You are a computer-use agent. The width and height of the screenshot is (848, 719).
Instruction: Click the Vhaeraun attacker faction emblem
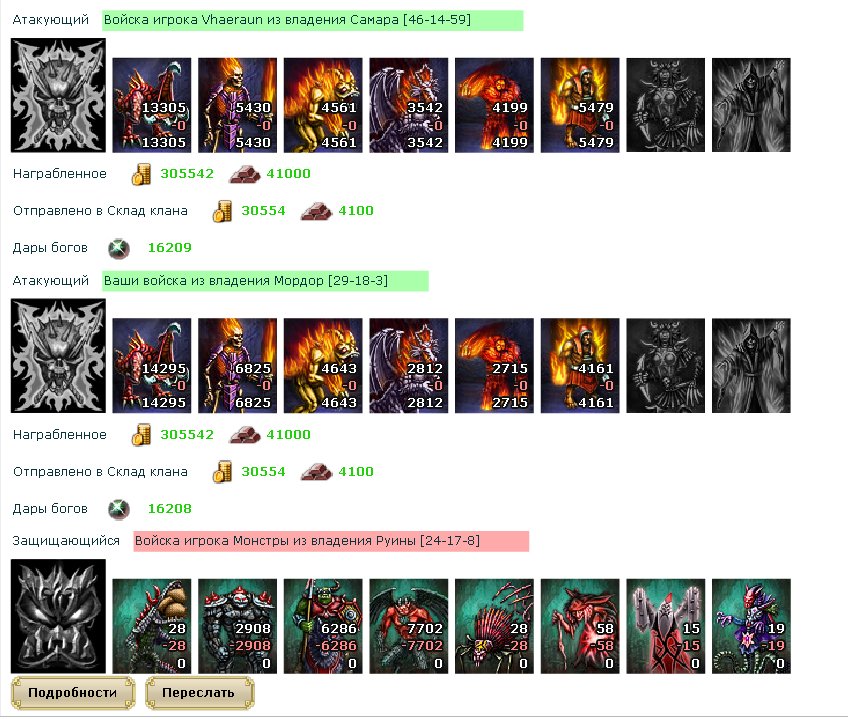point(58,95)
